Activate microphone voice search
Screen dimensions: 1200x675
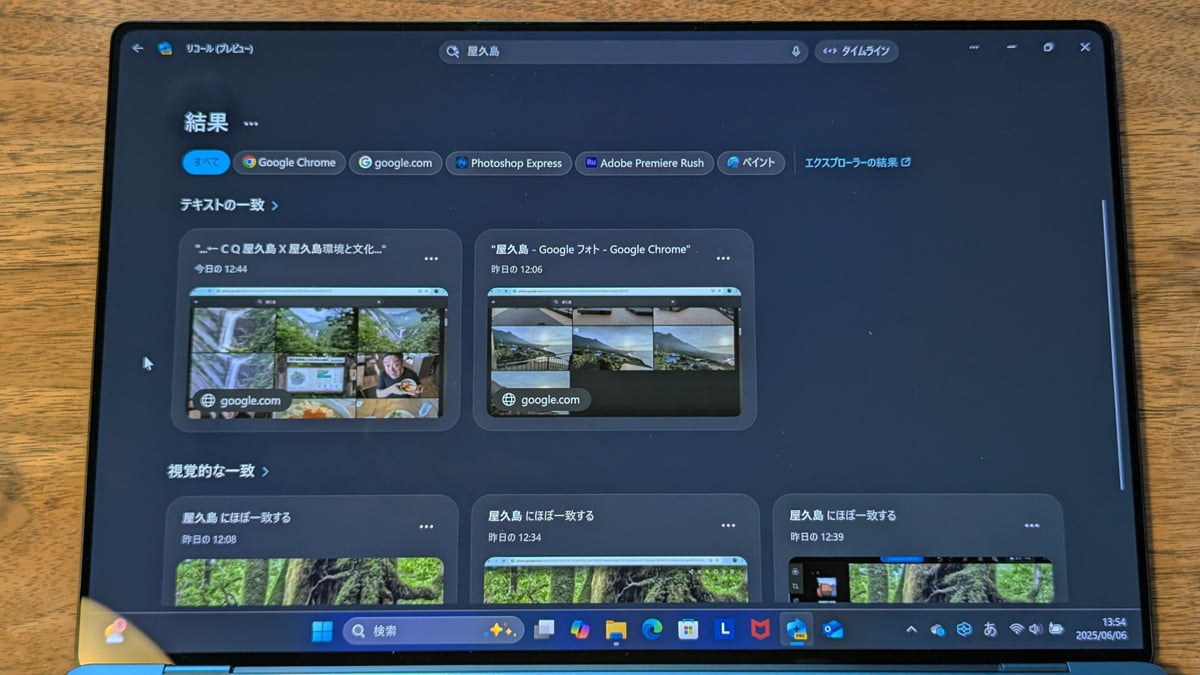(x=796, y=51)
